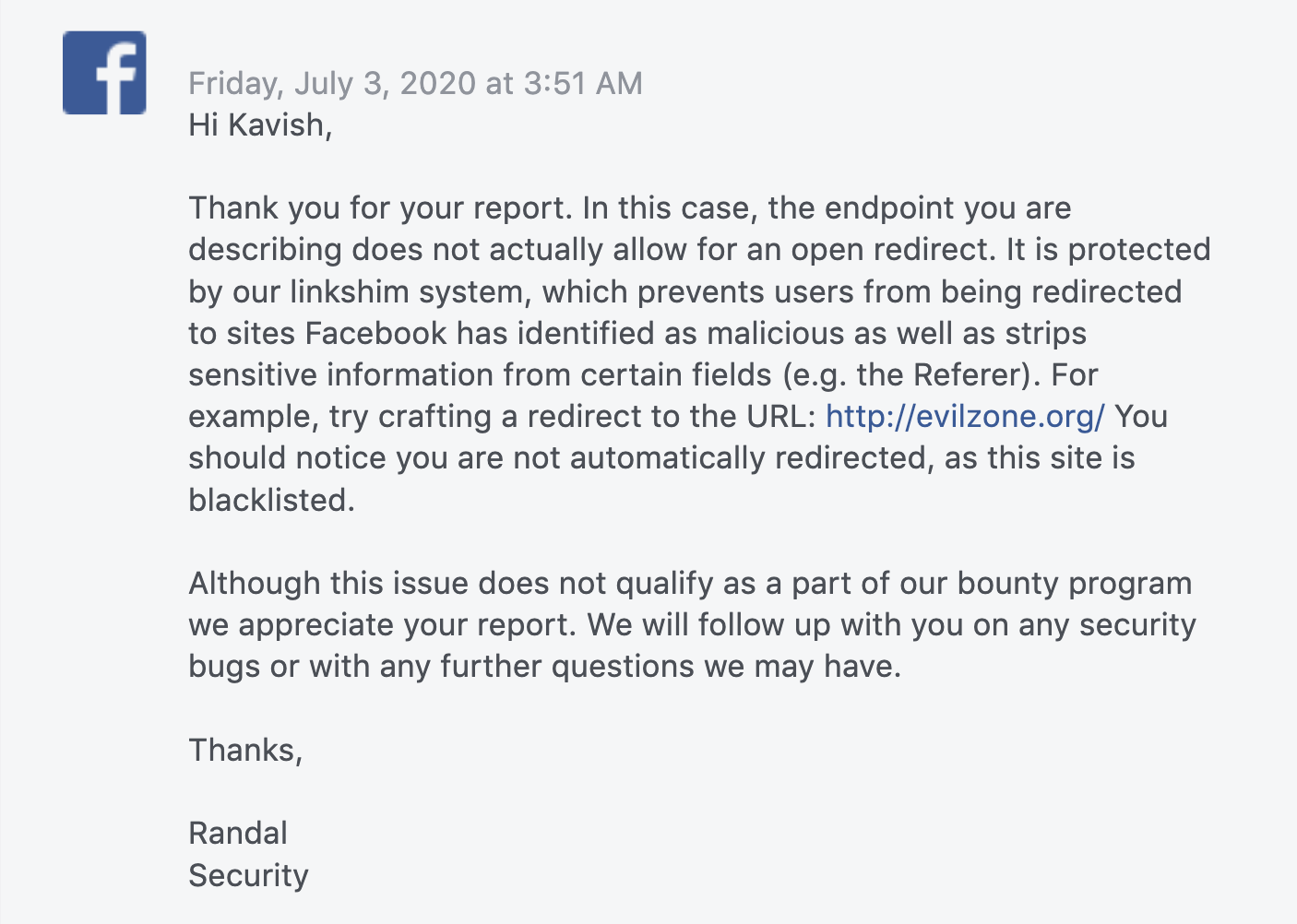Click the sender name "Randal"
Screen dimensions: 1297x924
238,834
